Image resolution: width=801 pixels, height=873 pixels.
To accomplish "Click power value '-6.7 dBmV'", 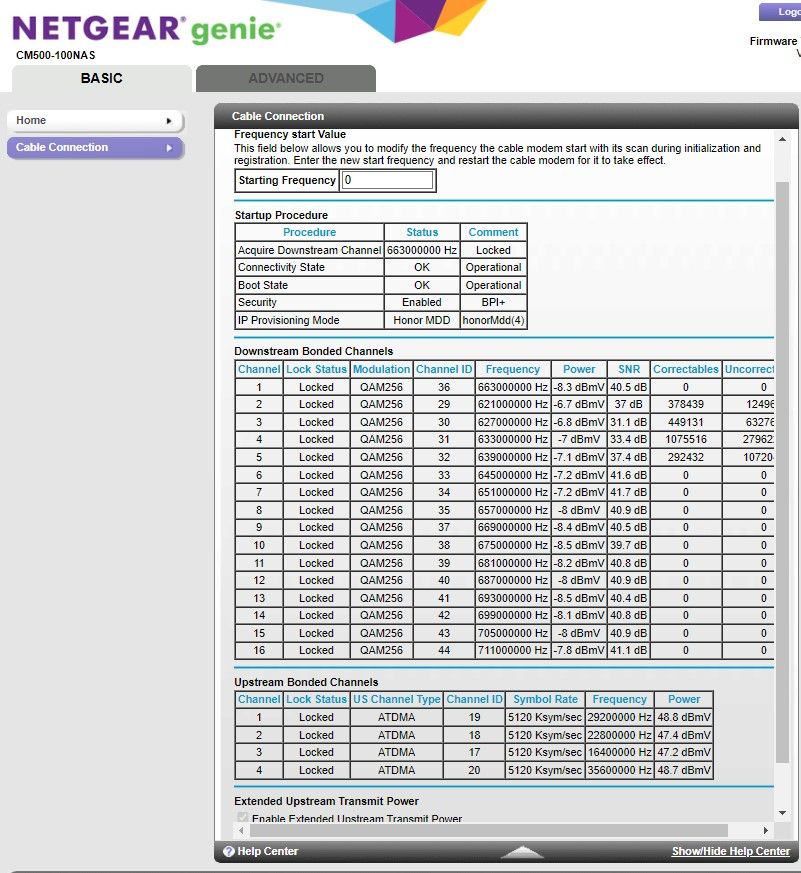I will (x=579, y=404).
